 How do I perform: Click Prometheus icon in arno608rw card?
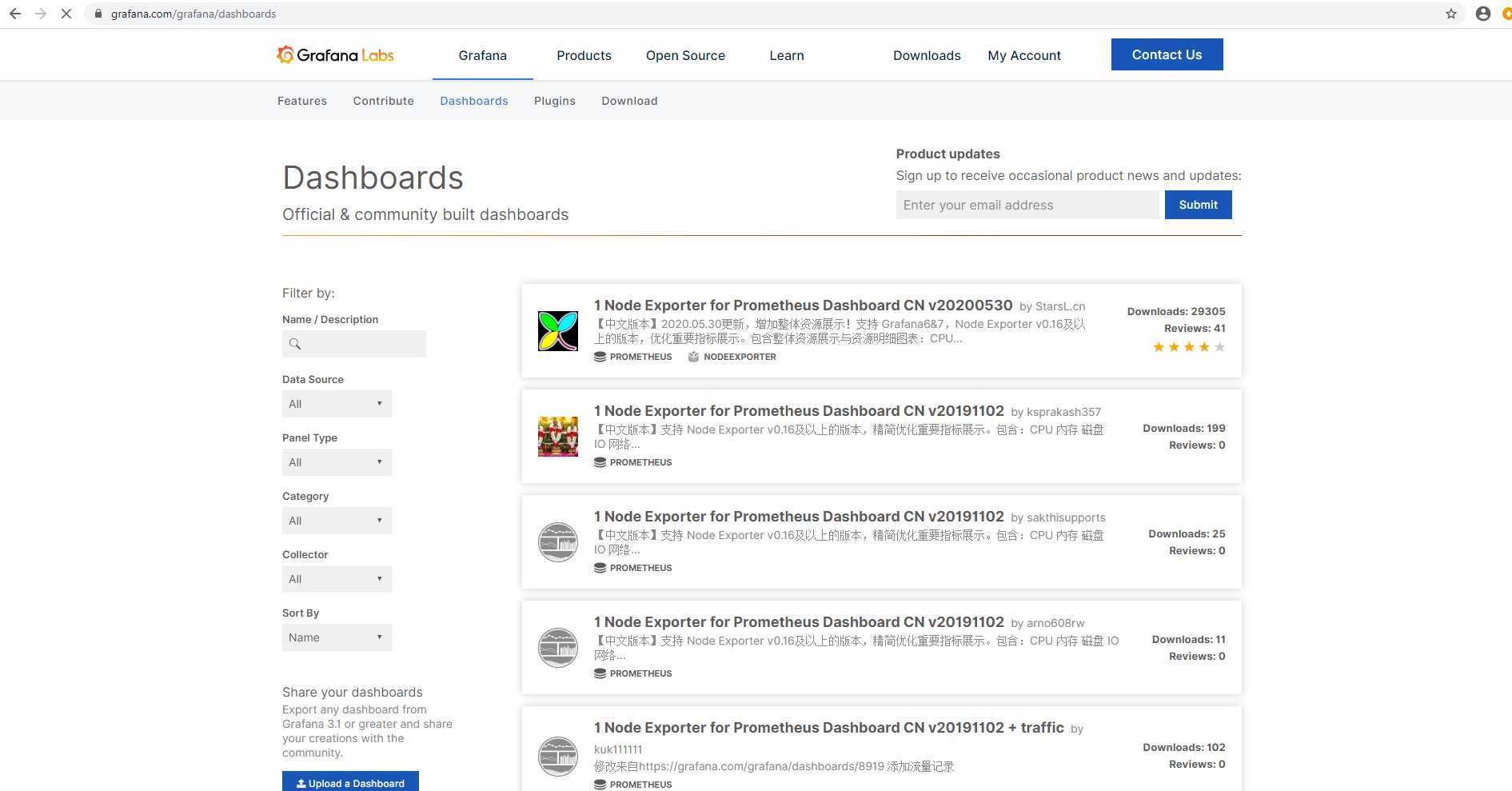[600, 673]
